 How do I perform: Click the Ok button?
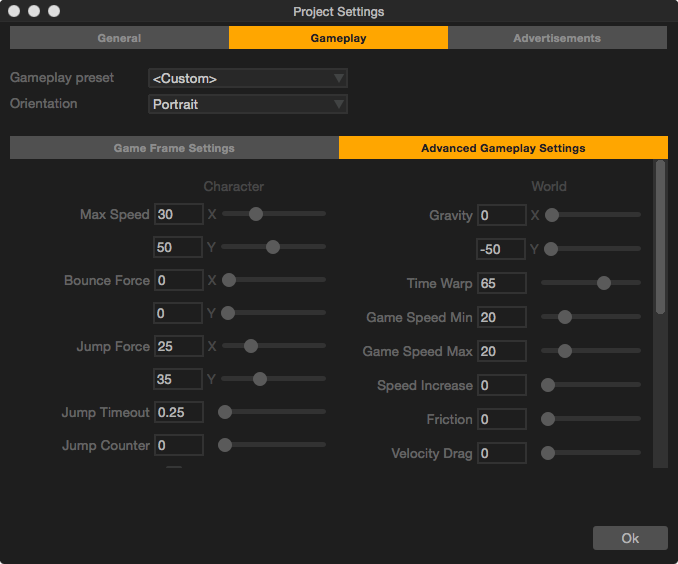pos(630,538)
